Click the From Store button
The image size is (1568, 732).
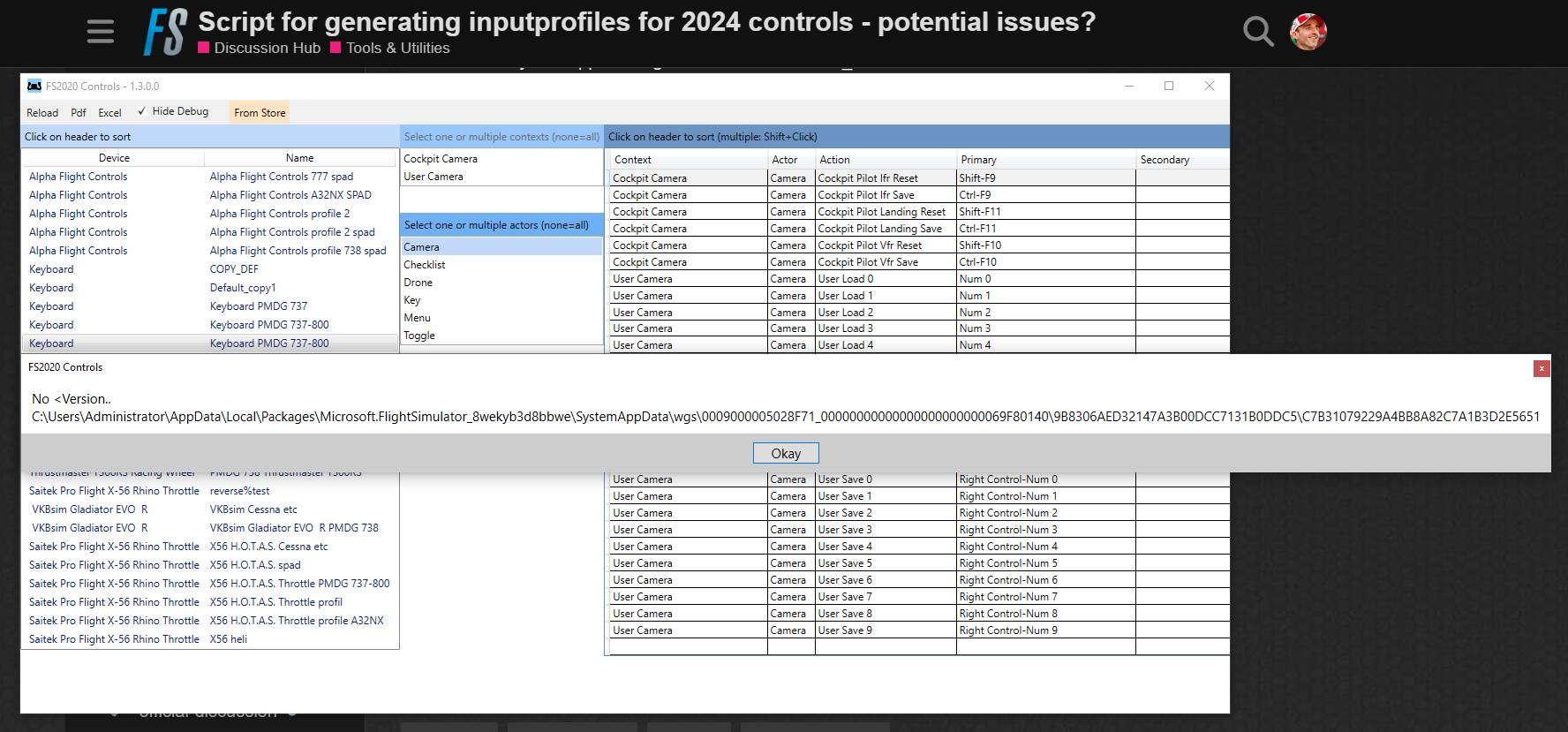coord(260,112)
